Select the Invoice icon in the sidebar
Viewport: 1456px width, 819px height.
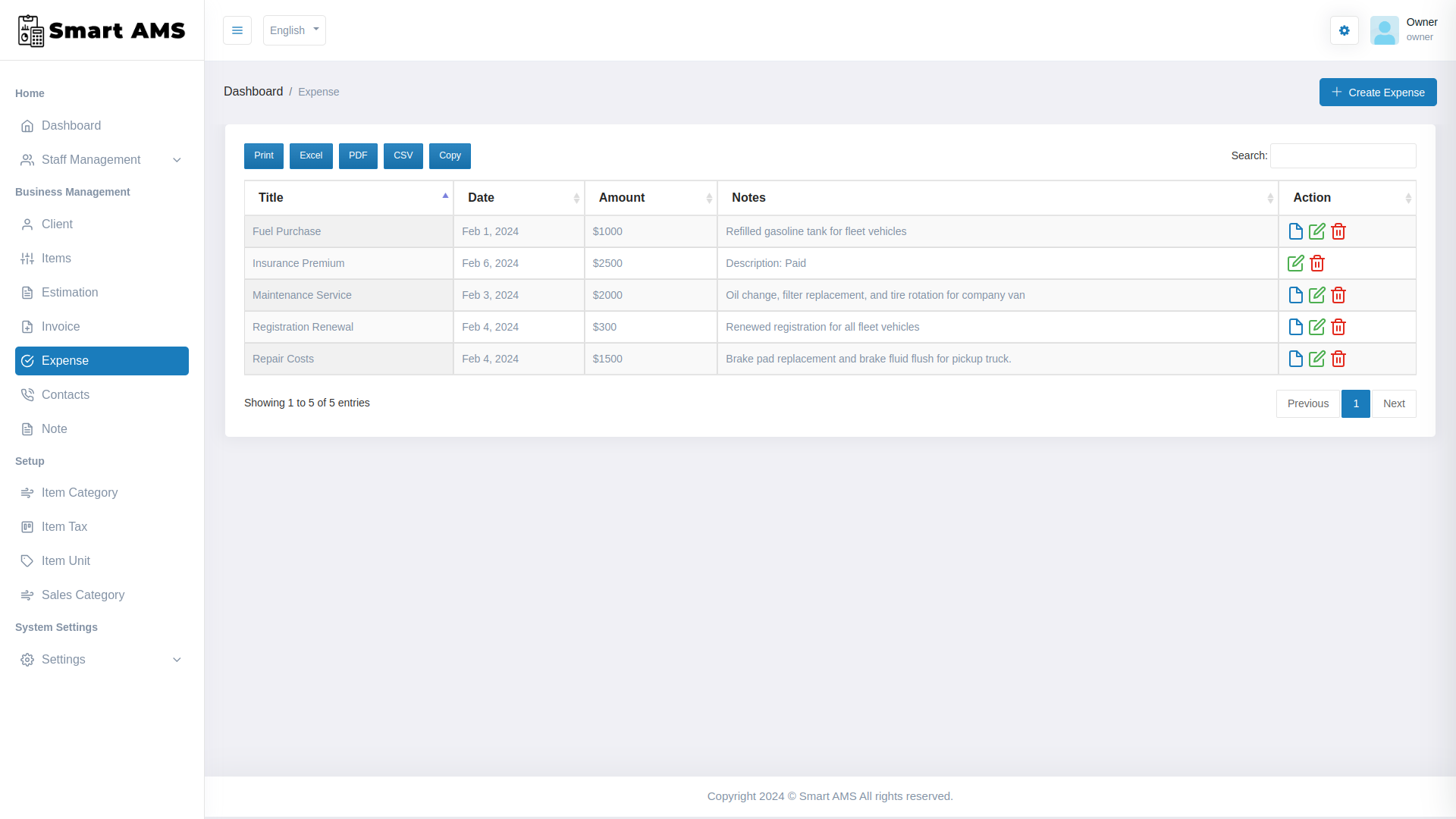click(x=27, y=326)
